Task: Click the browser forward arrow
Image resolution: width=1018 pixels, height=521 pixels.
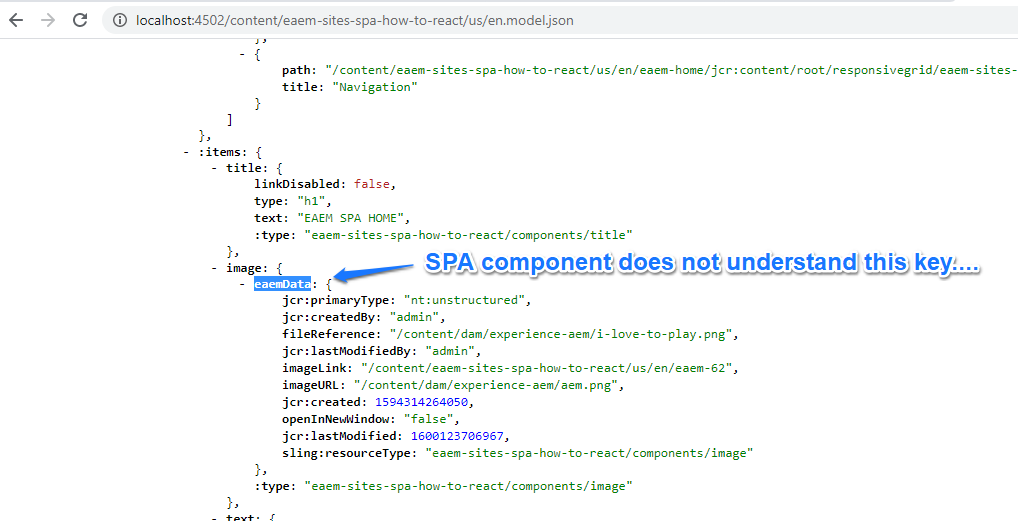Action: pyautogui.click(x=48, y=20)
